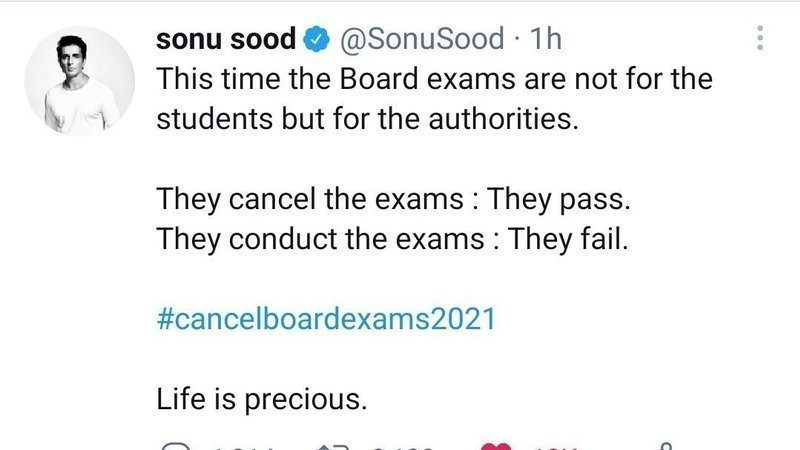Click the line "Life is precious."
Image resolution: width=800 pixels, height=450 pixels.
click(x=263, y=400)
